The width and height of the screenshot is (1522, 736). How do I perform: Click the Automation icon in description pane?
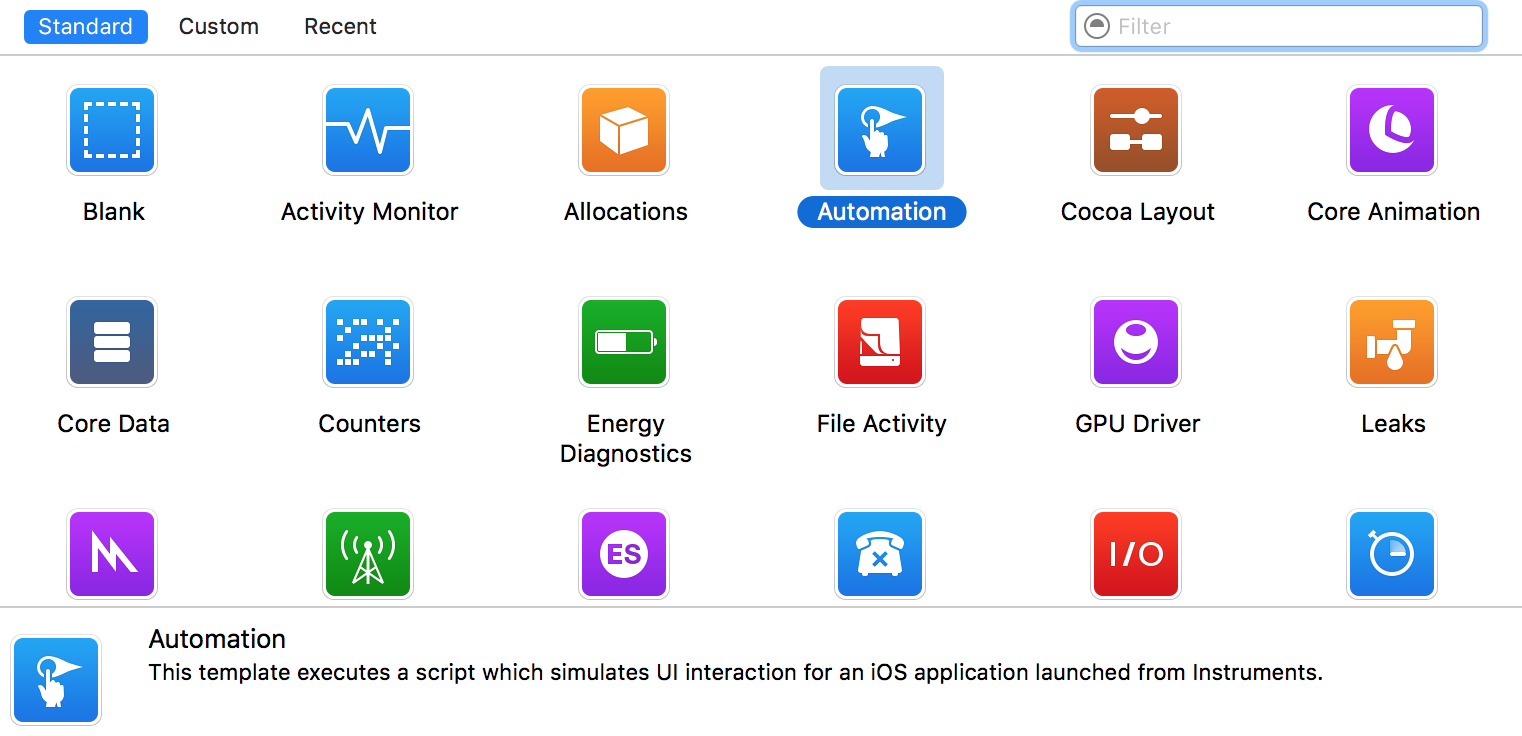pyautogui.click(x=56, y=680)
